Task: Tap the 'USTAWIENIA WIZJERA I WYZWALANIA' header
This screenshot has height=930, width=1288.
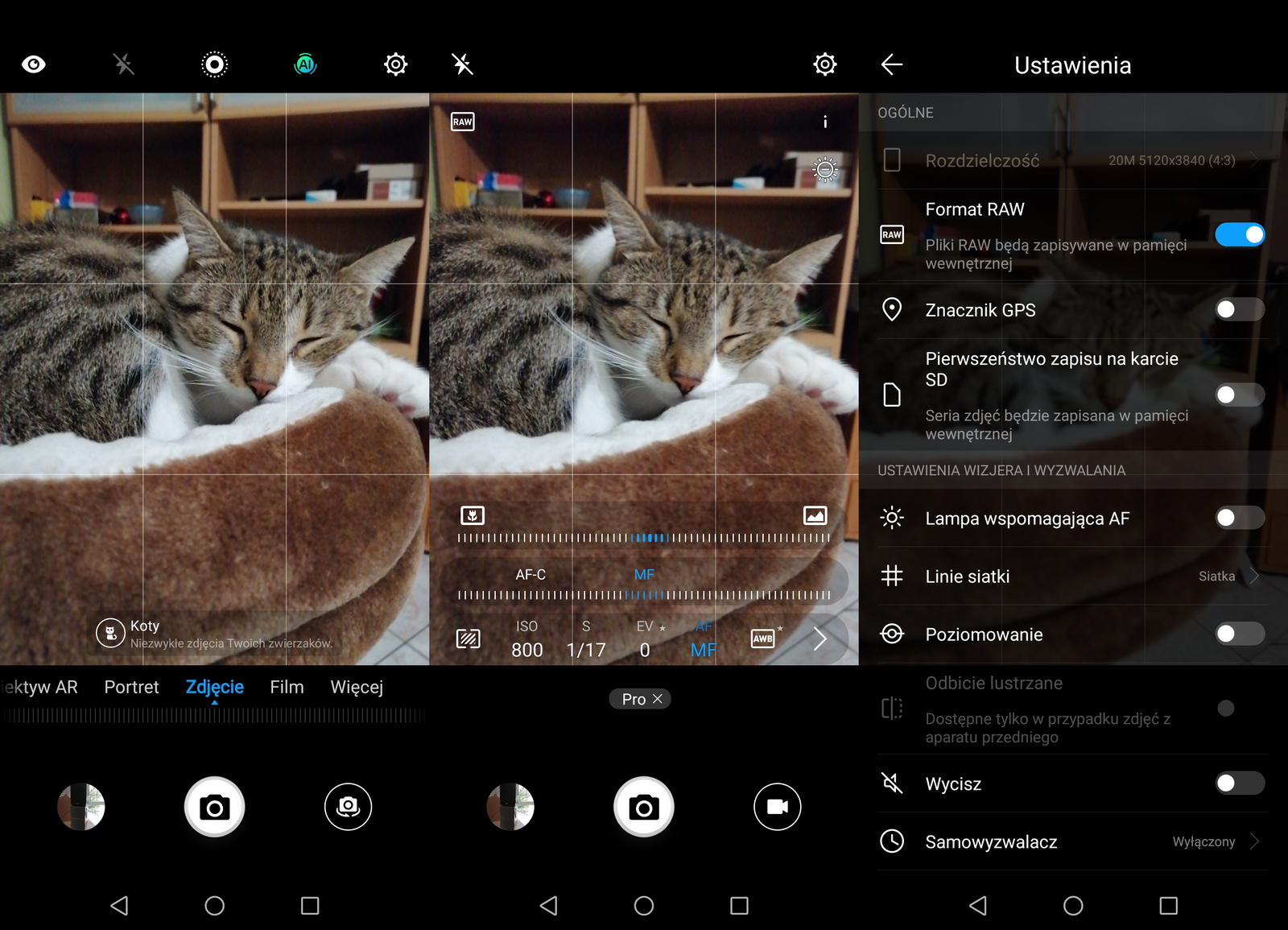Action: pos(1001,470)
